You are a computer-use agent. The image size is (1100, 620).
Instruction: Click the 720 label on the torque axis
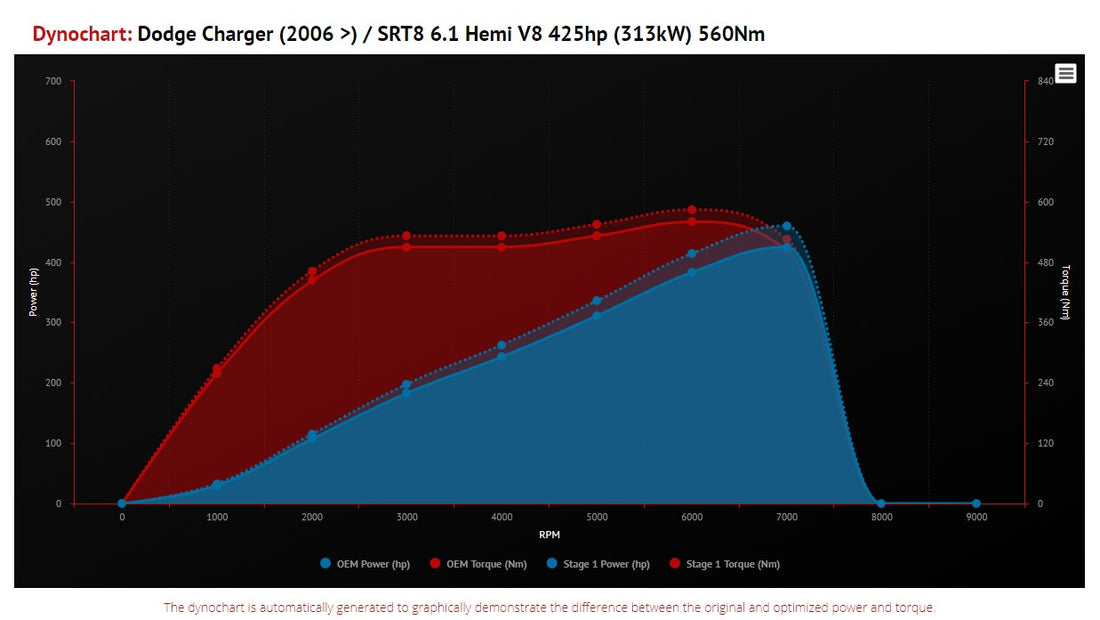coord(1045,142)
